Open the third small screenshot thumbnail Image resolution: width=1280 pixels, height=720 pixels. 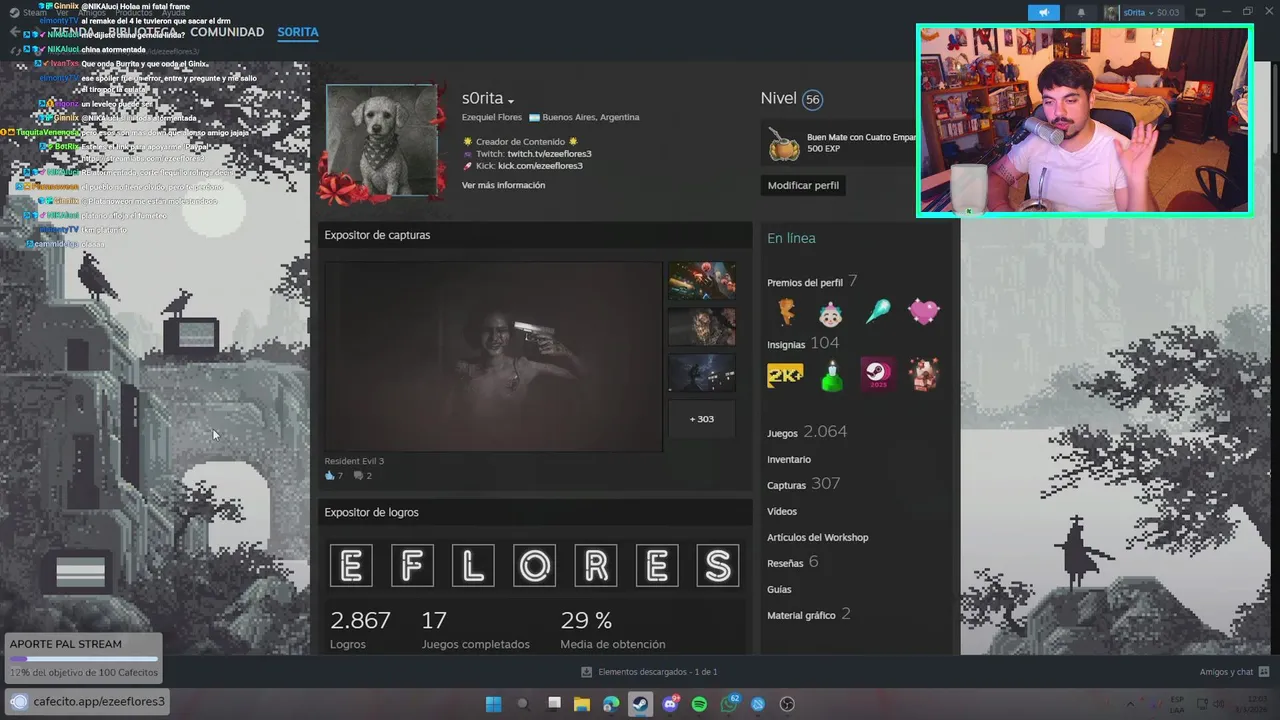701,373
